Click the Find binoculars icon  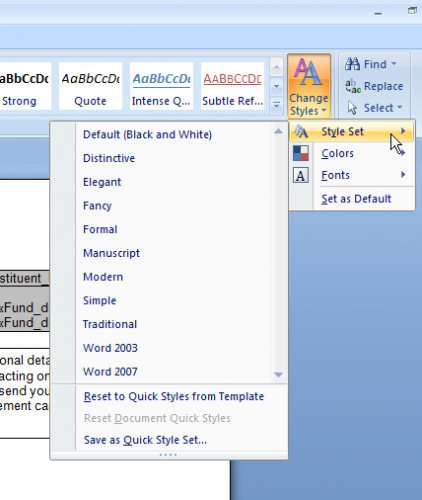pos(352,64)
